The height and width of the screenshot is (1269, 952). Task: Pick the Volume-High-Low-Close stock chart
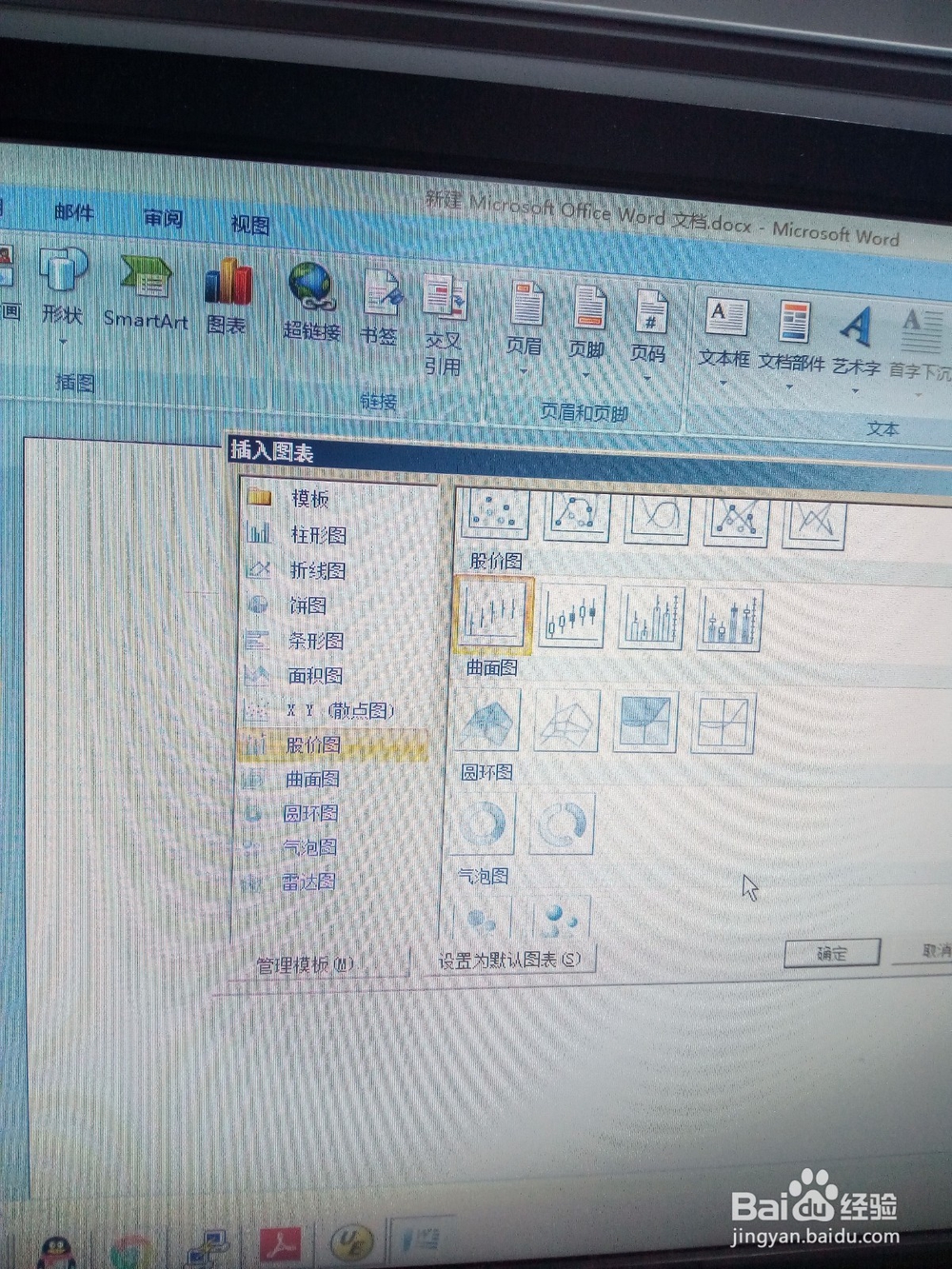tap(652, 620)
